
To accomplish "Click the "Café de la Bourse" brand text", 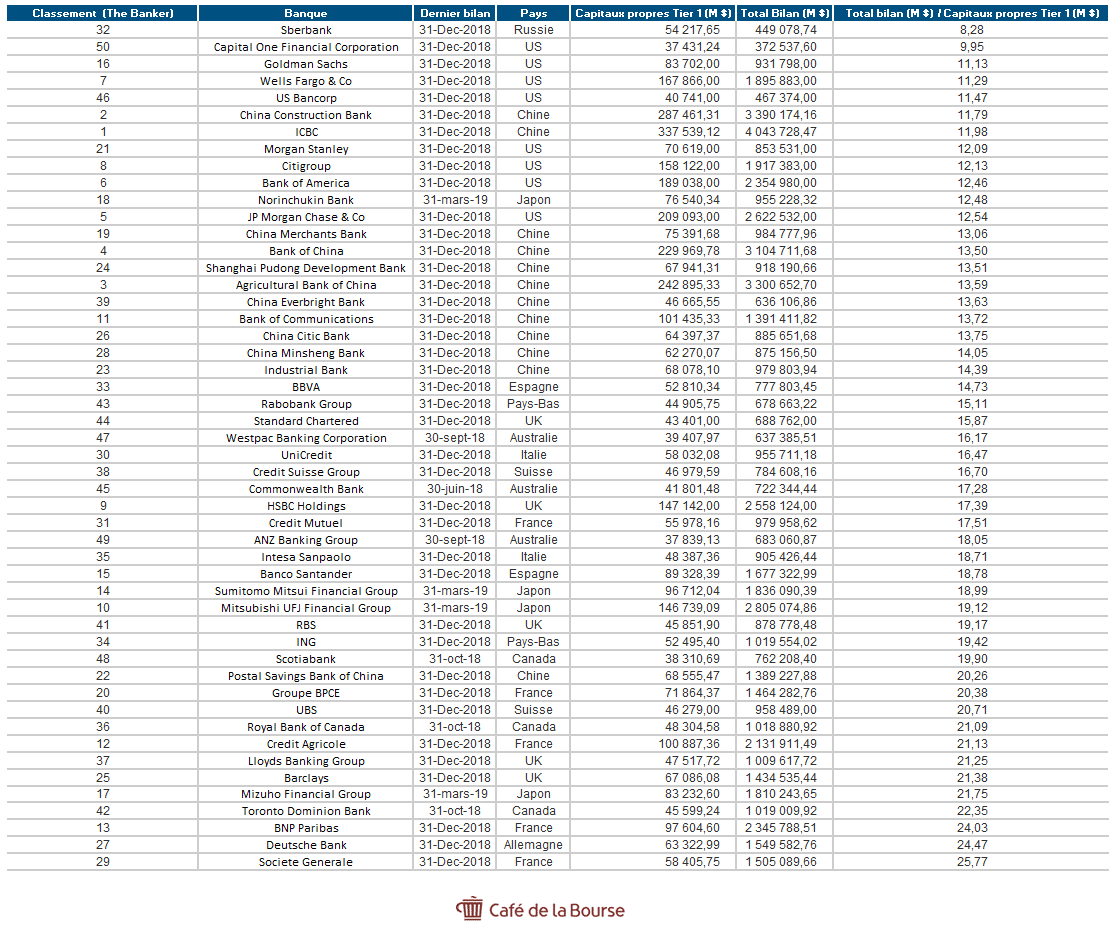I will (x=557, y=910).
